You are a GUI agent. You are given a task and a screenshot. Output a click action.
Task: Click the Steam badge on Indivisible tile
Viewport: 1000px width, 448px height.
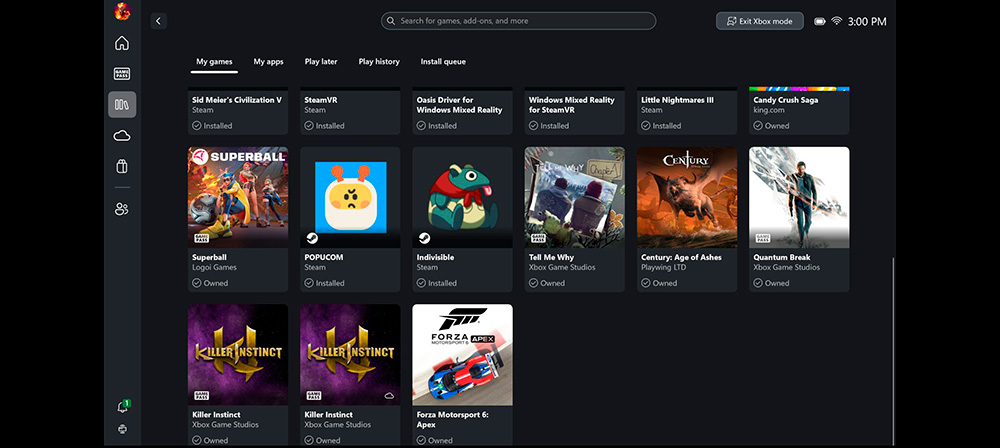[425, 238]
